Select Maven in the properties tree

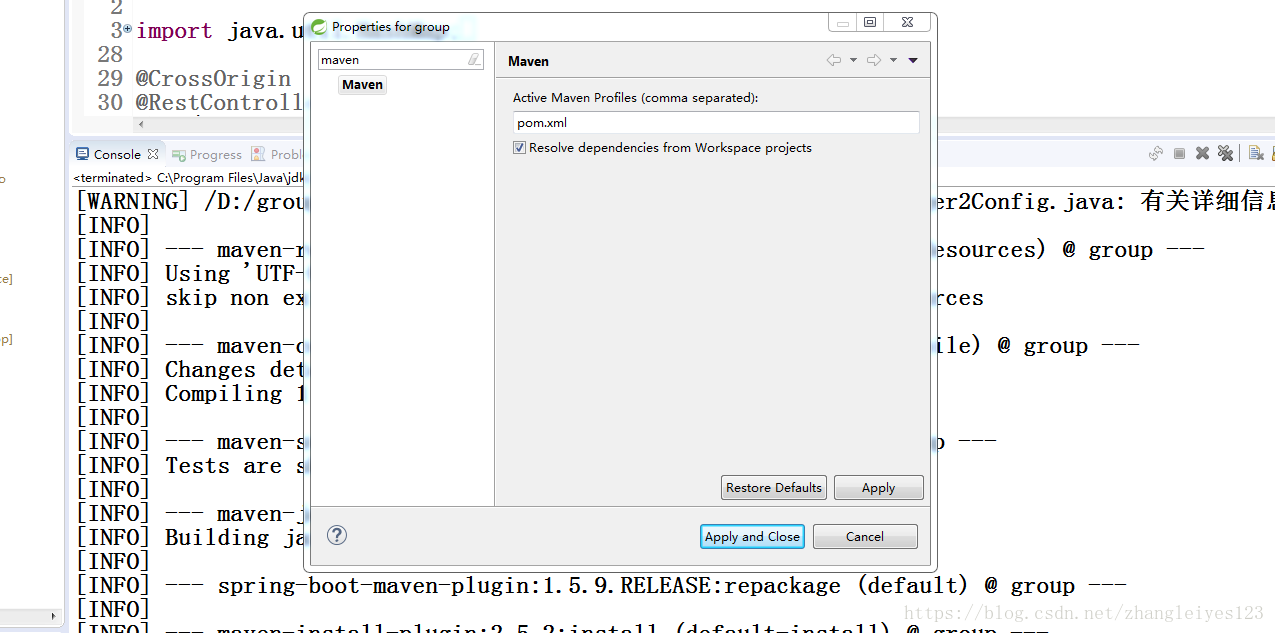[362, 85]
